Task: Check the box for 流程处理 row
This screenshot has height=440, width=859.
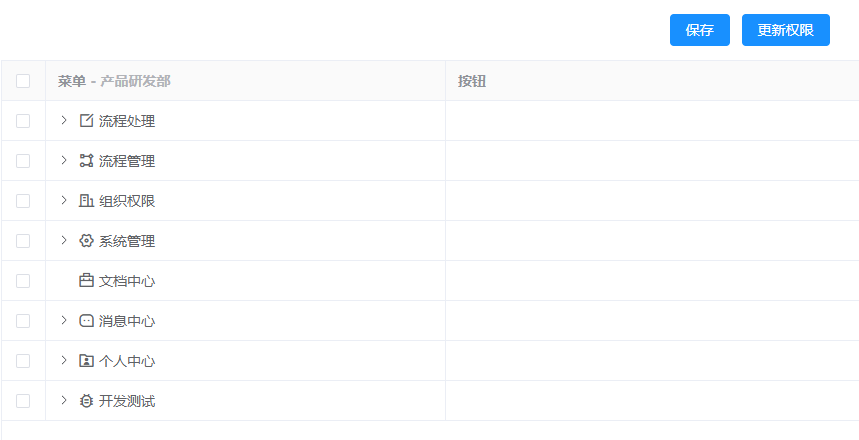Action: [23, 121]
